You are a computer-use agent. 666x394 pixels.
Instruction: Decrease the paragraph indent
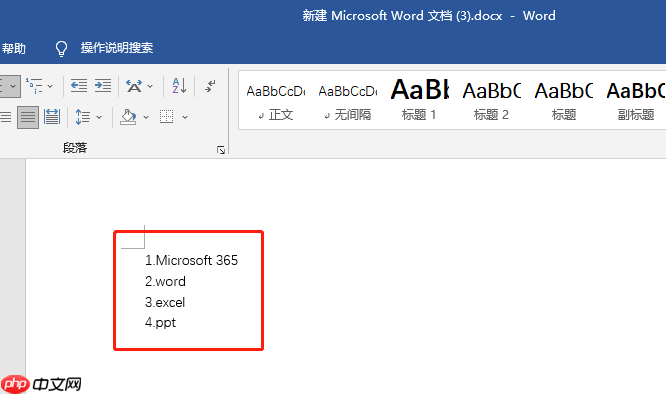(79, 86)
